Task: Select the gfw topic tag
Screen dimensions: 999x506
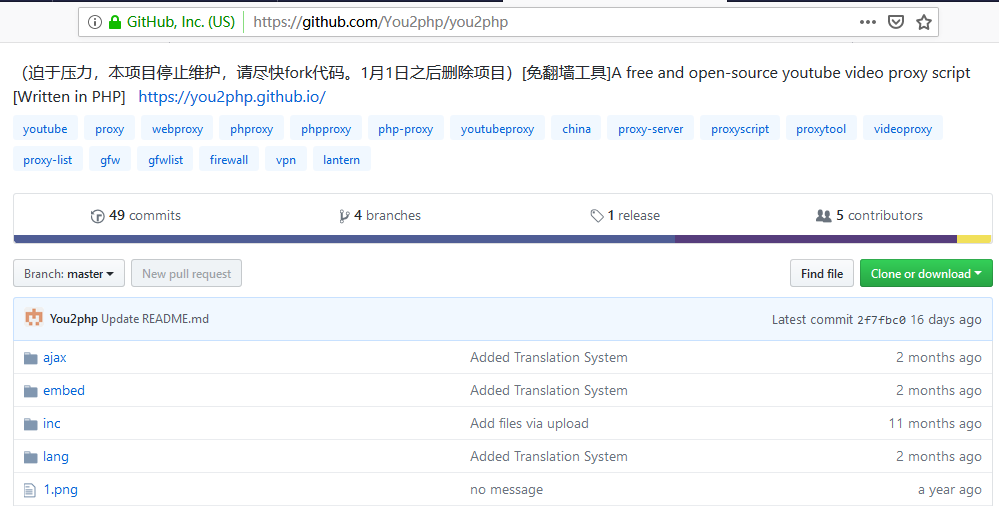Action: (x=110, y=160)
